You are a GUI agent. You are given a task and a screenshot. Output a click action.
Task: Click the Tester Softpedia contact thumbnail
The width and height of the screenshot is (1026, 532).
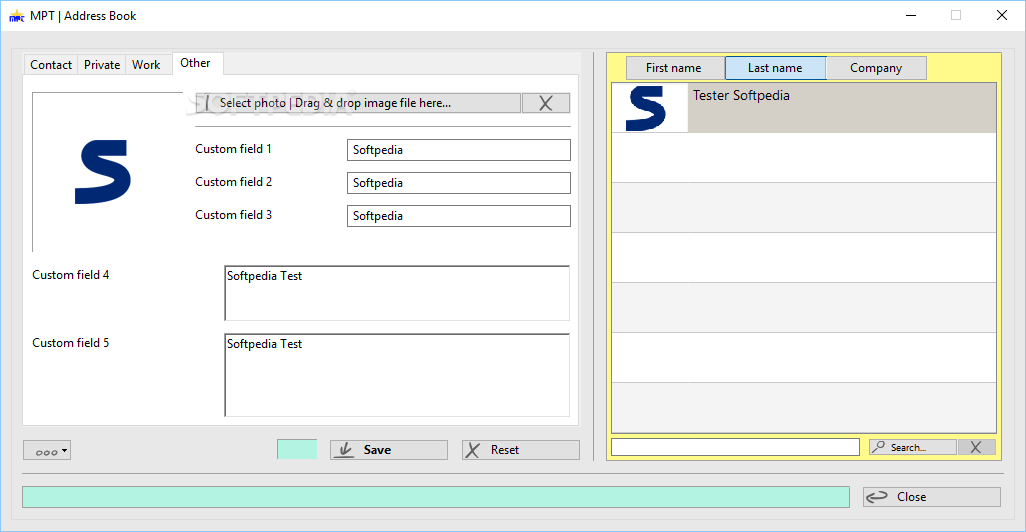pos(649,108)
